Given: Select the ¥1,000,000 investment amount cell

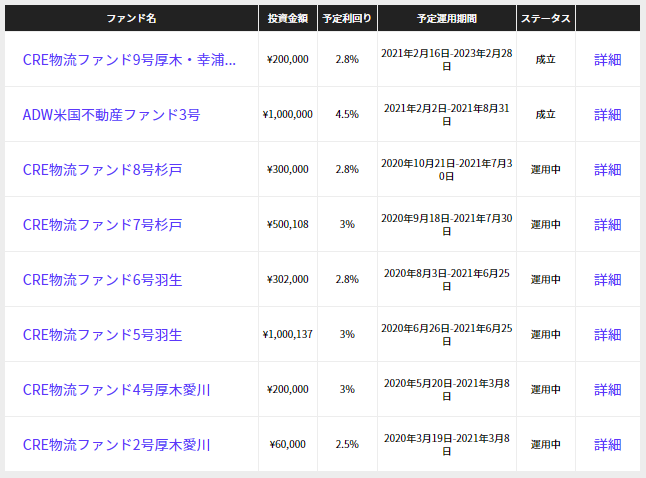Looking at the screenshot, I should point(288,114).
